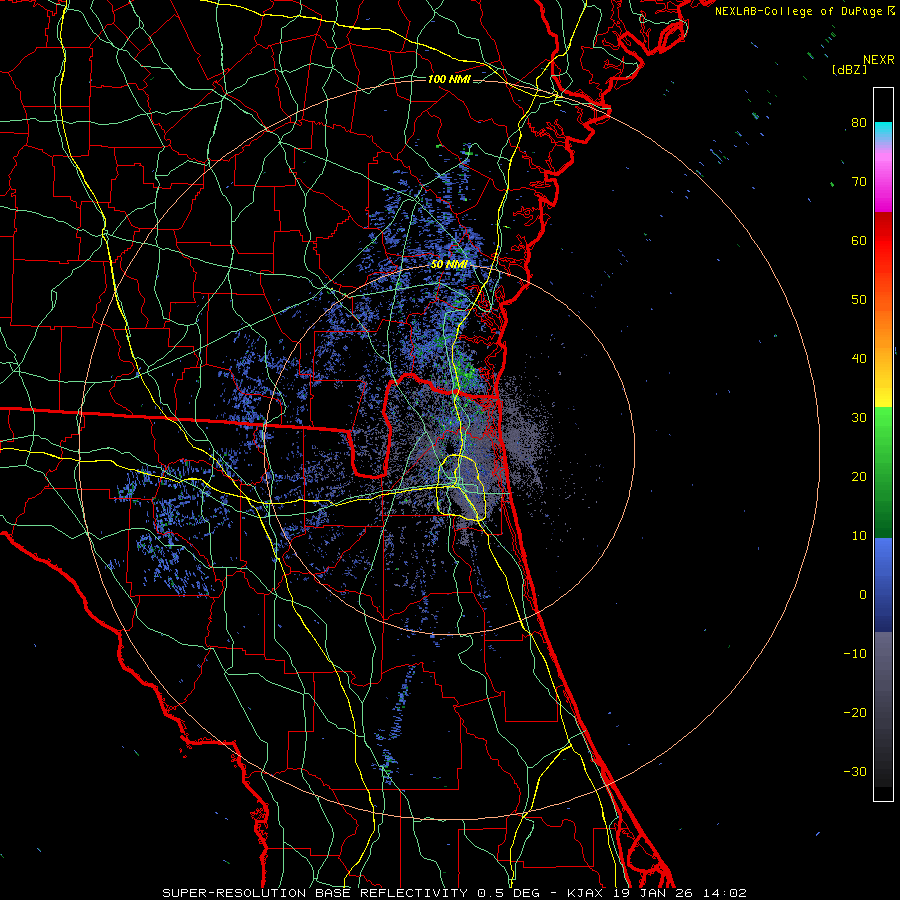The height and width of the screenshot is (900, 900).
Task: Click the 0 value on the dBZ scale
Action: [x=863, y=595]
